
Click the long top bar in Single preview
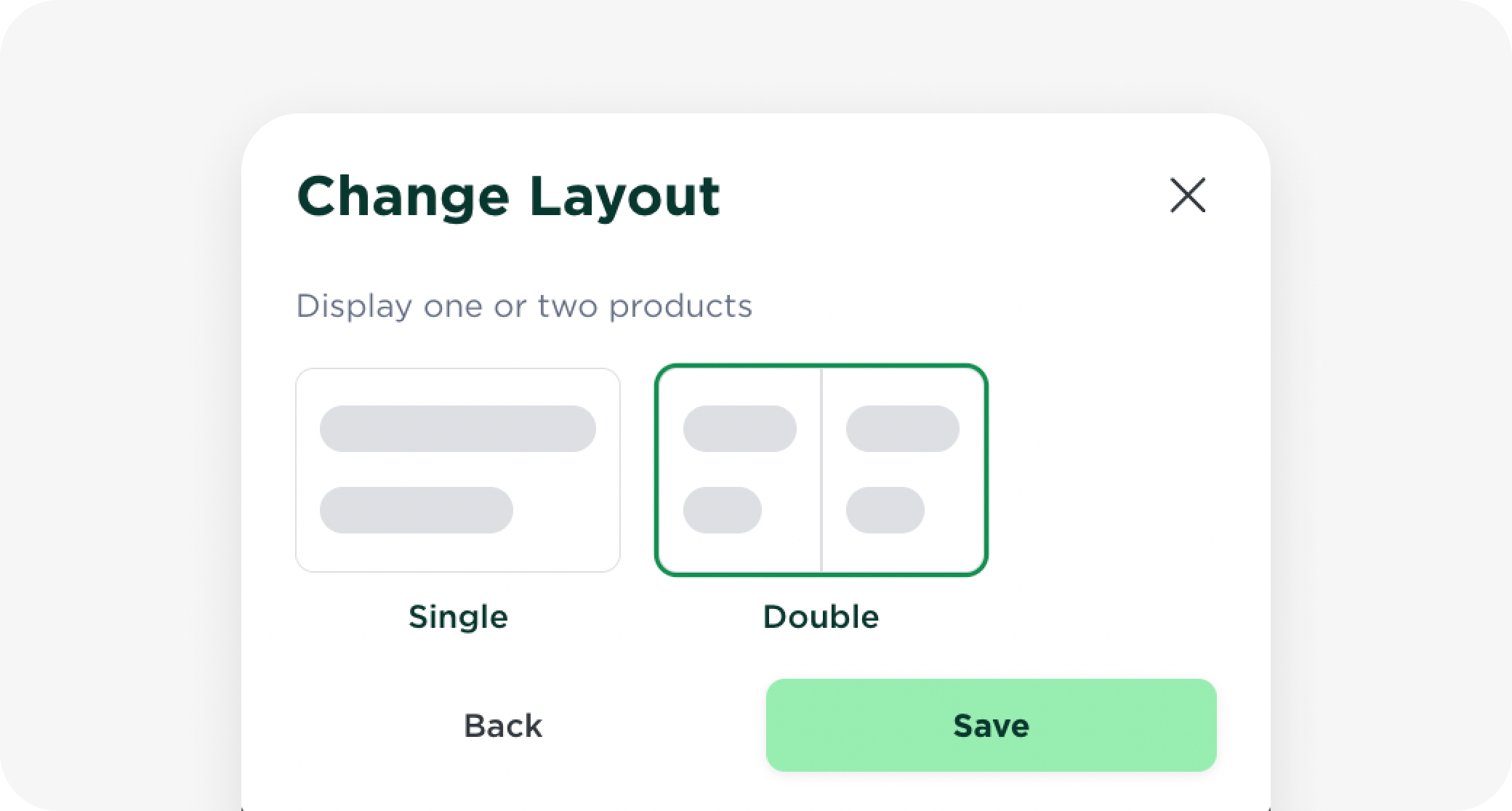(458, 429)
